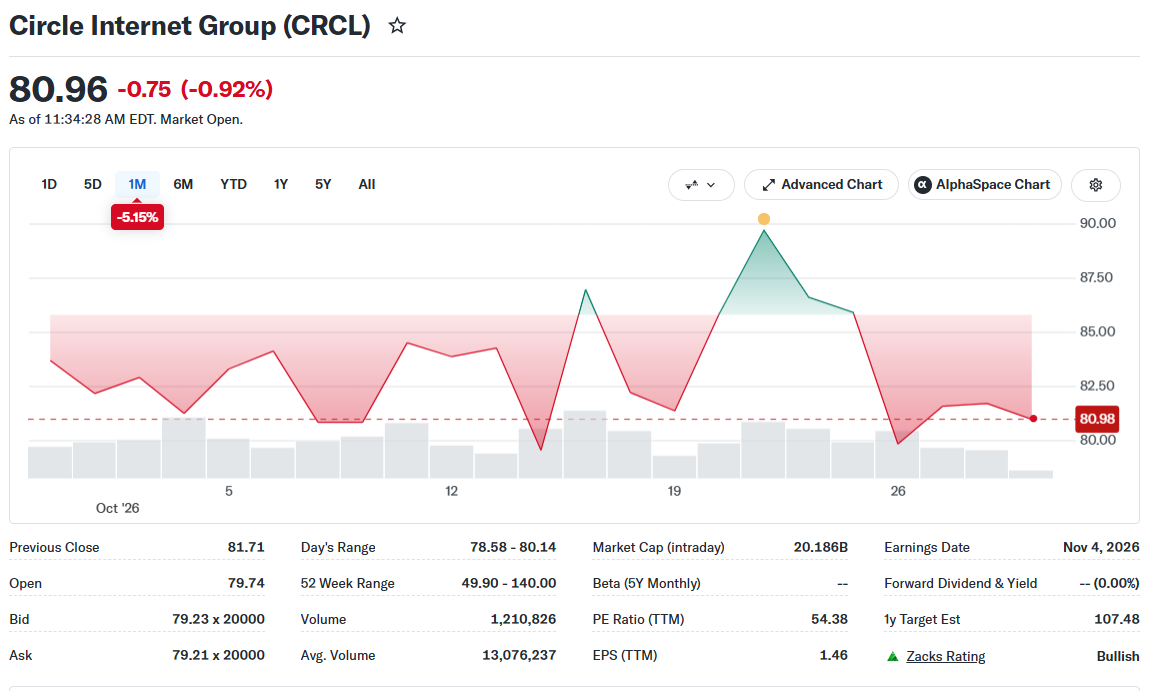Click the 90.00 y-axis label

pyautogui.click(x=1098, y=223)
